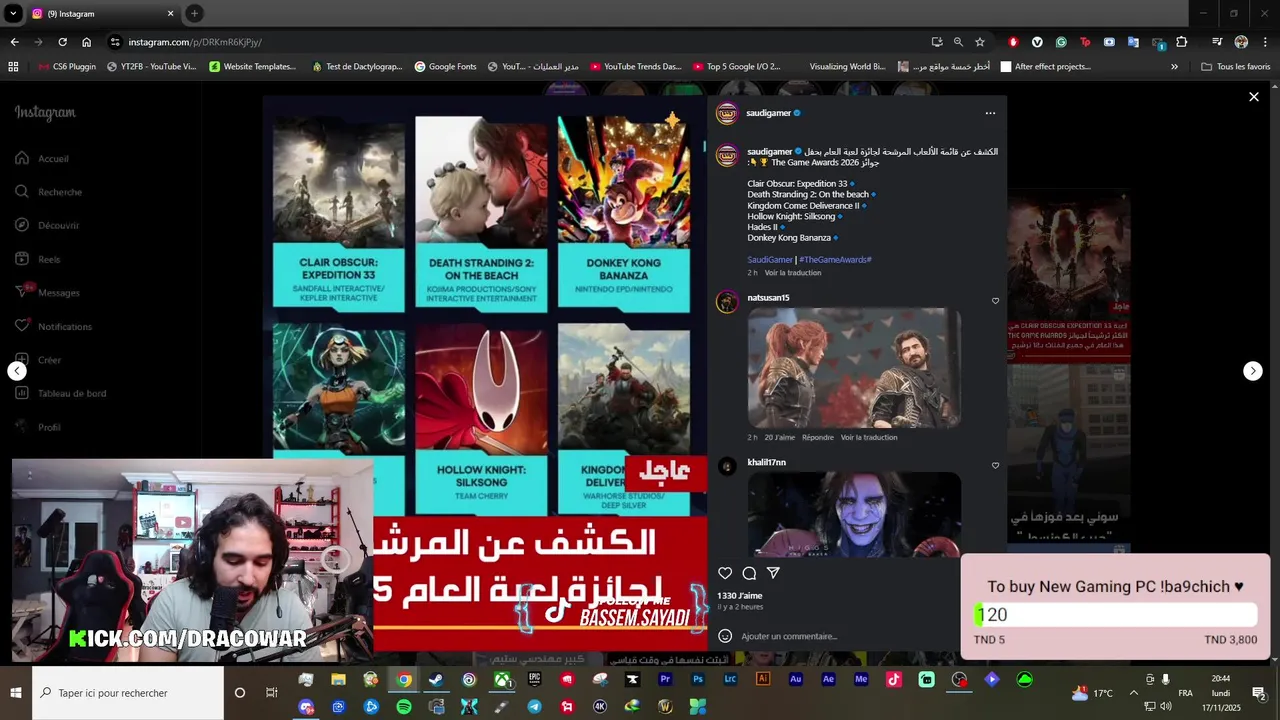The width and height of the screenshot is (1280, 720).
Task: Open the comment bubble icon under post
Action: click(x=749, y=573)
